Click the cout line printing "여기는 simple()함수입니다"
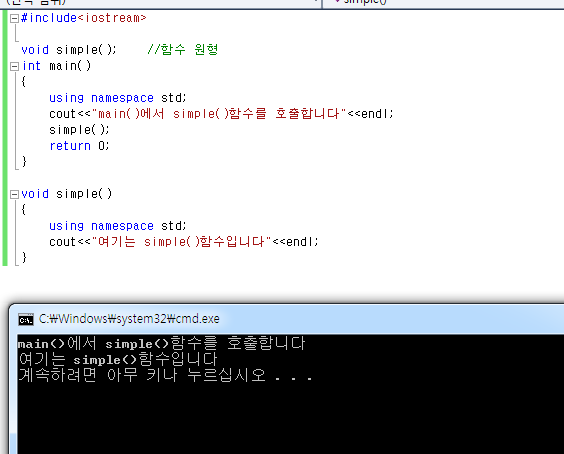Viewport: 564px width, 454px height. pos(184,242)
